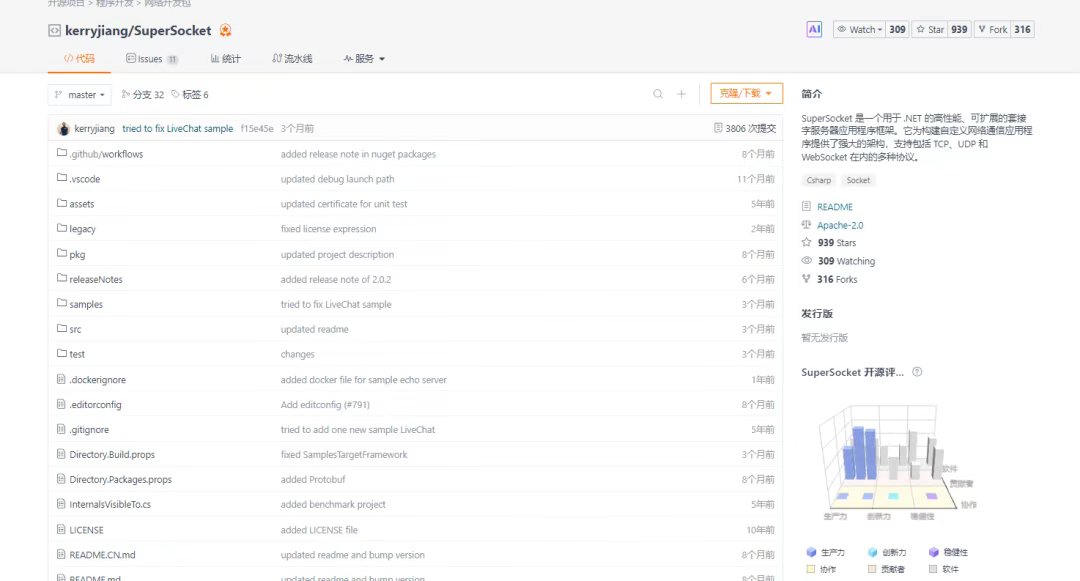This screenshot has height=581, width=1080.
Task: Click the repository code icon beside kerryjiang/SuperSocket
Action: tap(54, 30)
